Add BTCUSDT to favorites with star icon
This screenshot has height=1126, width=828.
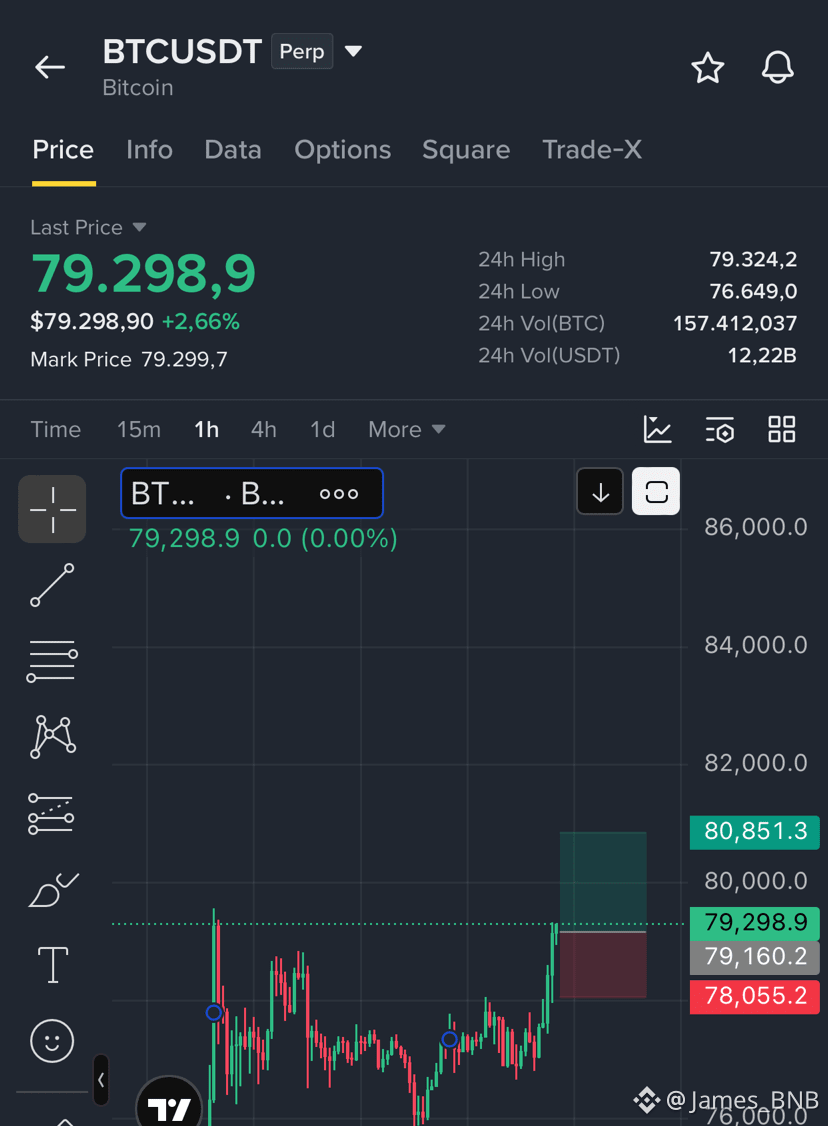(707, 68)
